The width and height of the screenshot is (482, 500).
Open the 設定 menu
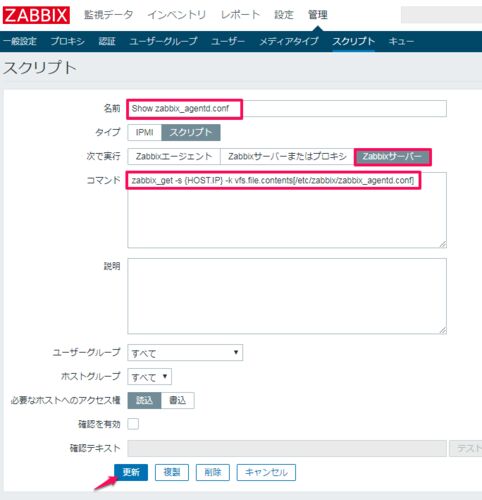[x=284, y=15]
